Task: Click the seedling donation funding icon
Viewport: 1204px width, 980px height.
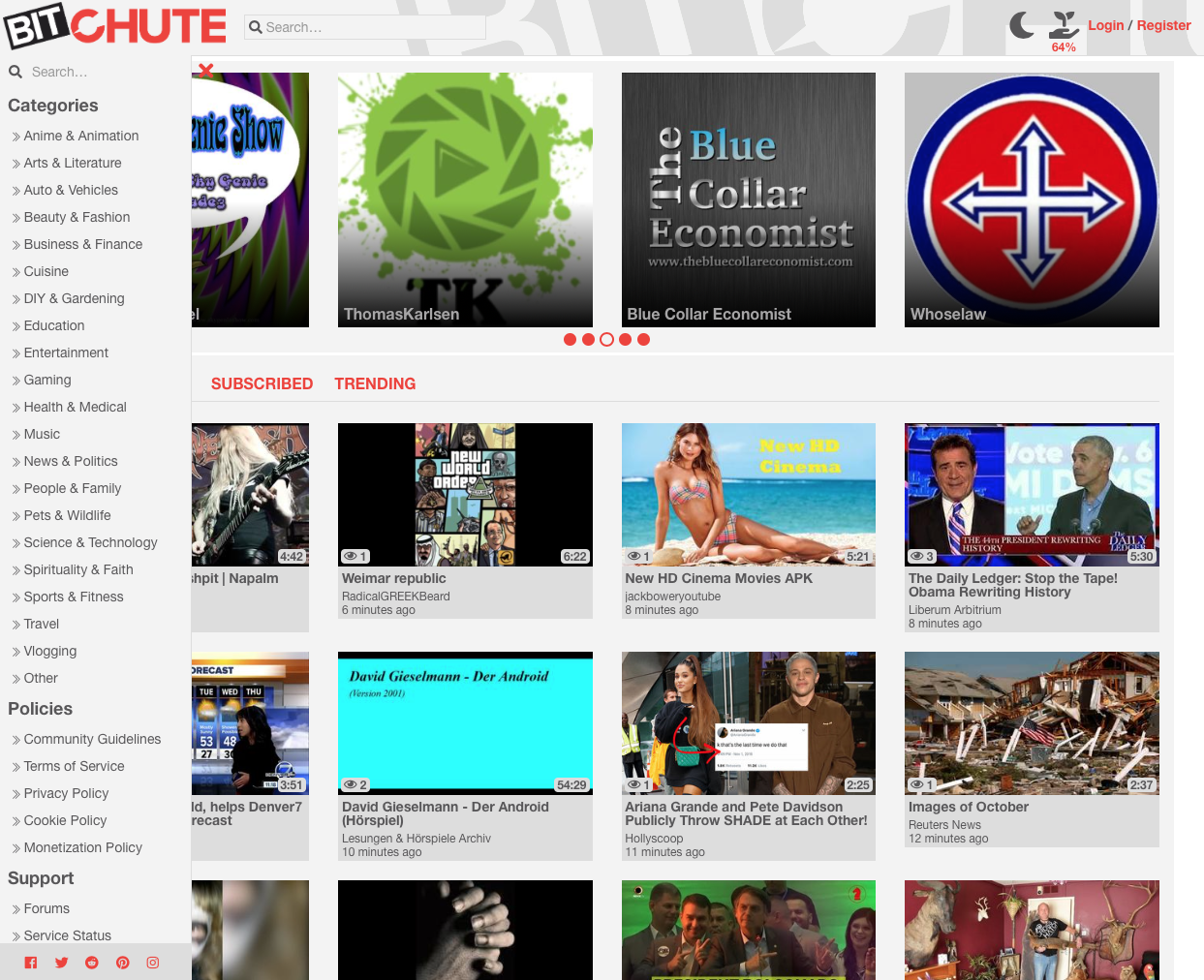Action: point(1064,25)
